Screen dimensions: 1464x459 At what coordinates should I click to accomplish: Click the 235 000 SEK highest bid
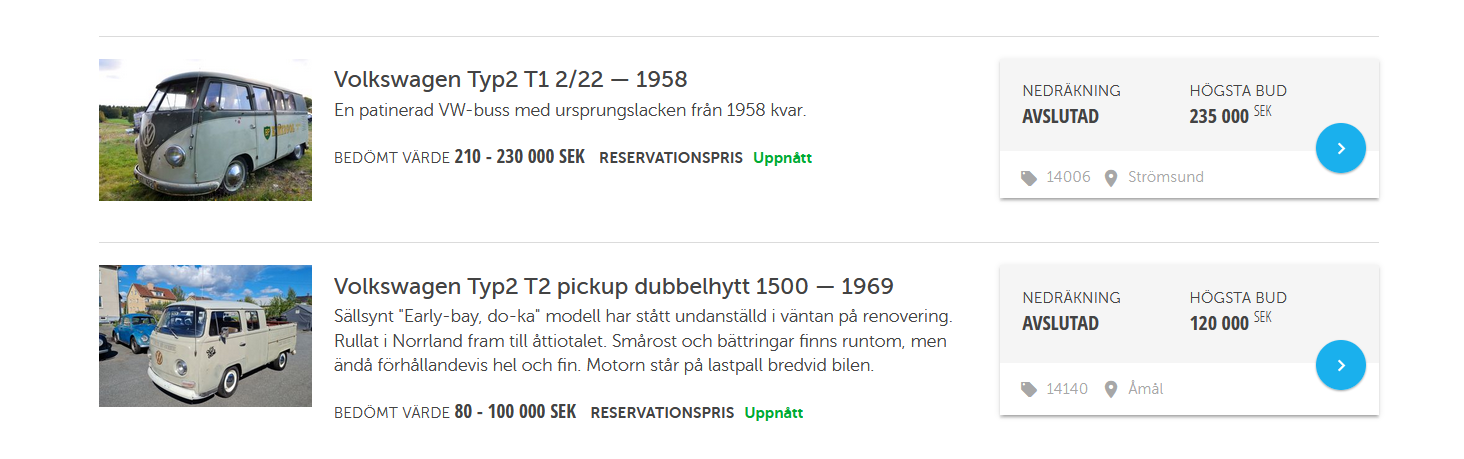[1229, 116]
